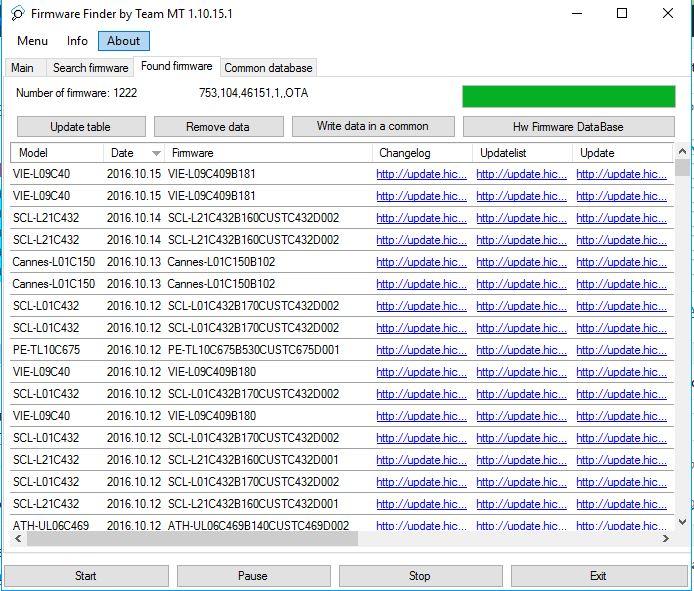Select model cell PE-TL10C675
694x591 pixels.
click(46, 350)
